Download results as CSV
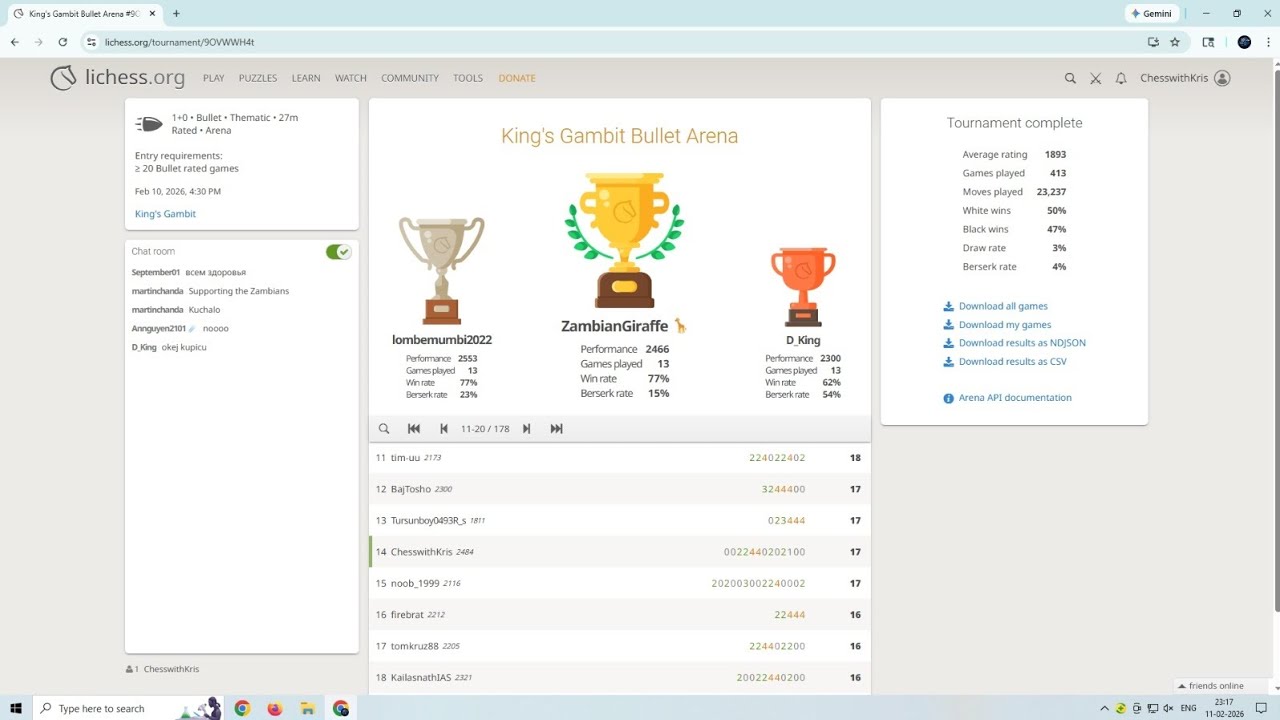1280x720 pixels. [1012, 362]
